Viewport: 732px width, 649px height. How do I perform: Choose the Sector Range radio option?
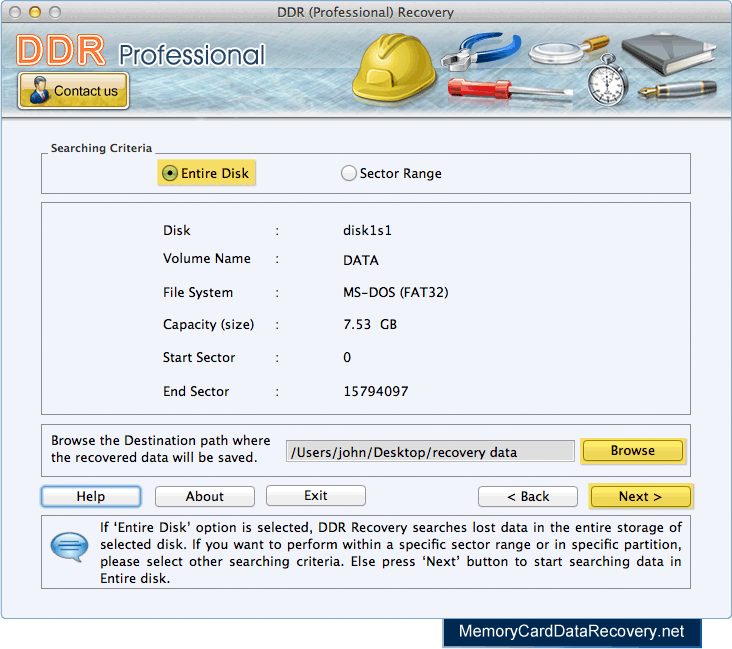pyautogui.click(x=391, y=173)
